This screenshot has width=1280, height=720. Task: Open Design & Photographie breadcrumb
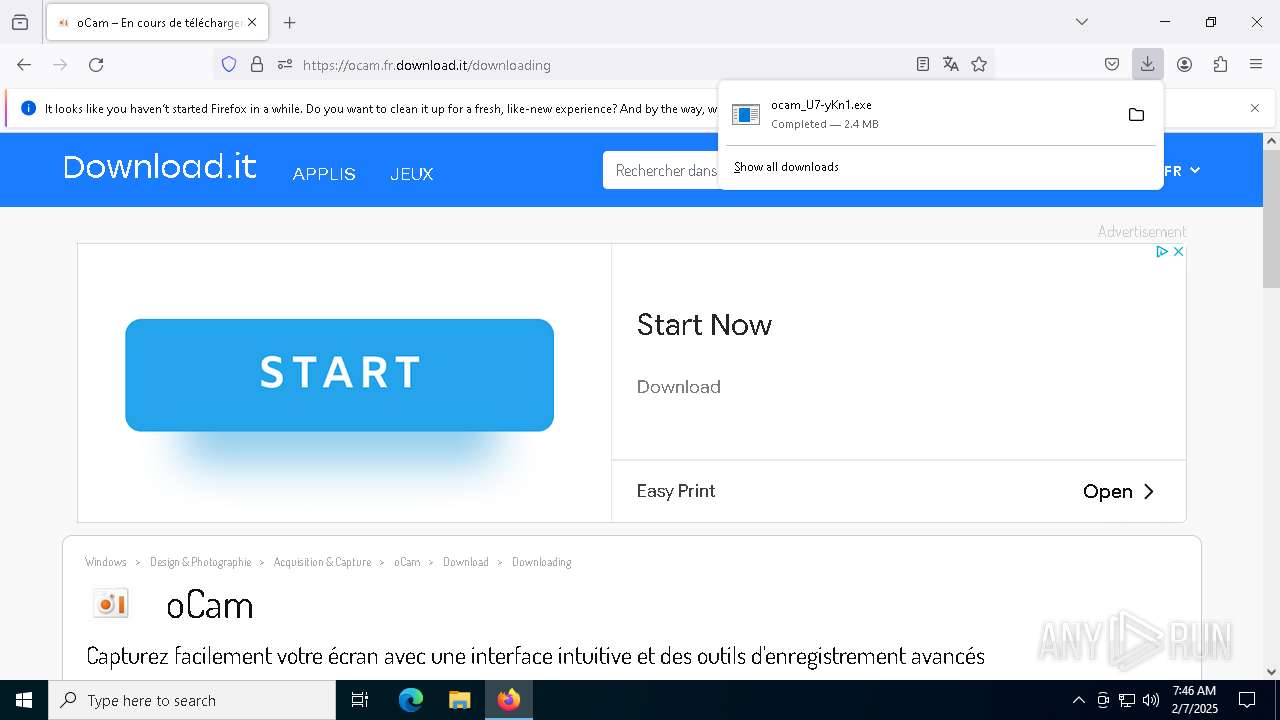point(201,562)
